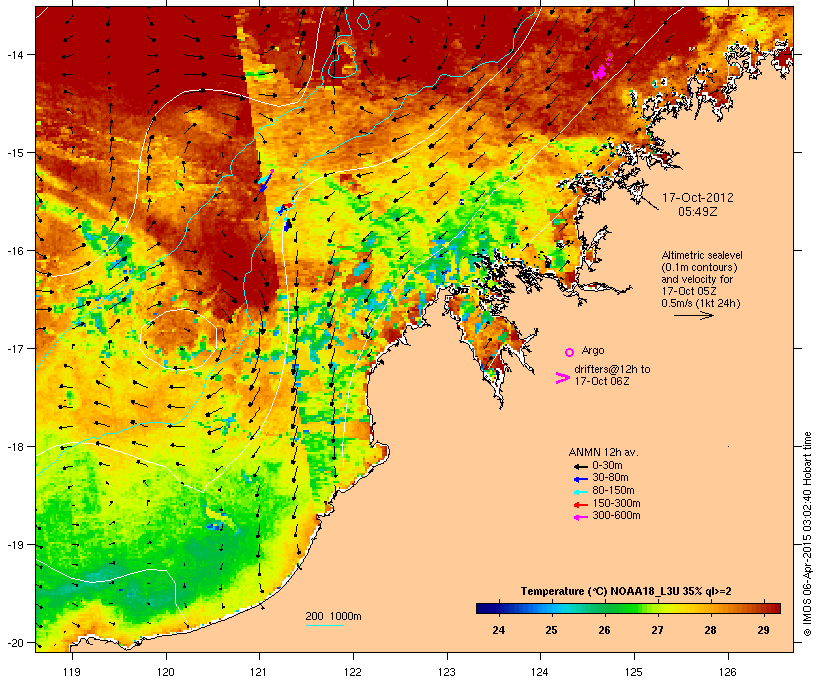Click the -17 latitude axis label
The image size is (820, 680).
coord(14,348)
